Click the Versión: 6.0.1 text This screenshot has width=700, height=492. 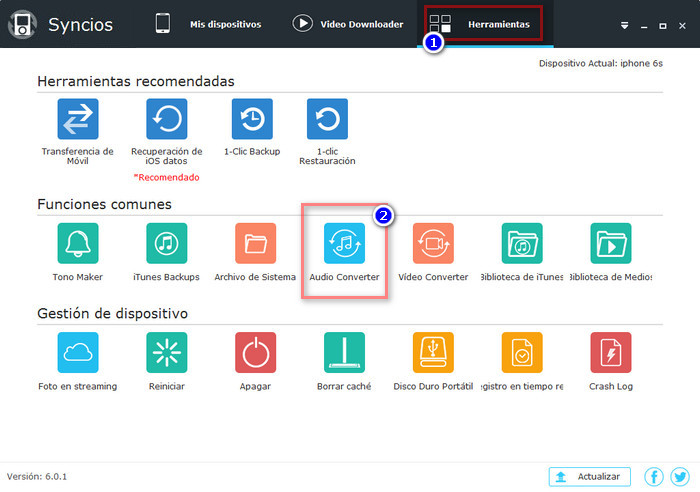pyautogui.click(x=37, y=477)
